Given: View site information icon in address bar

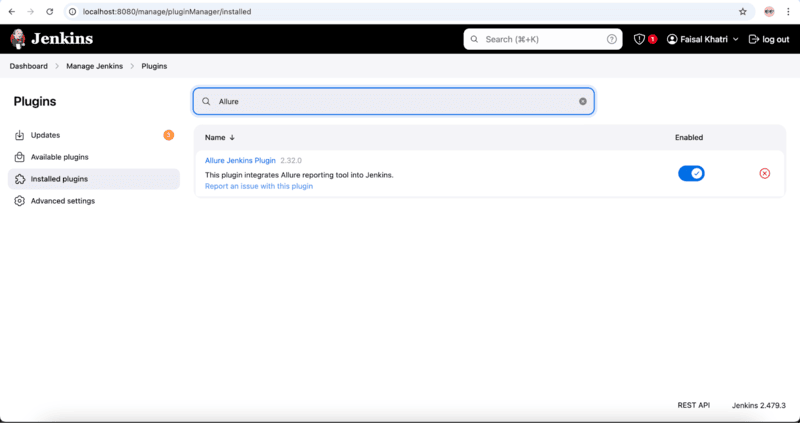Looking at the screenshot, I should pyautogui.click(x=72, y=11).
